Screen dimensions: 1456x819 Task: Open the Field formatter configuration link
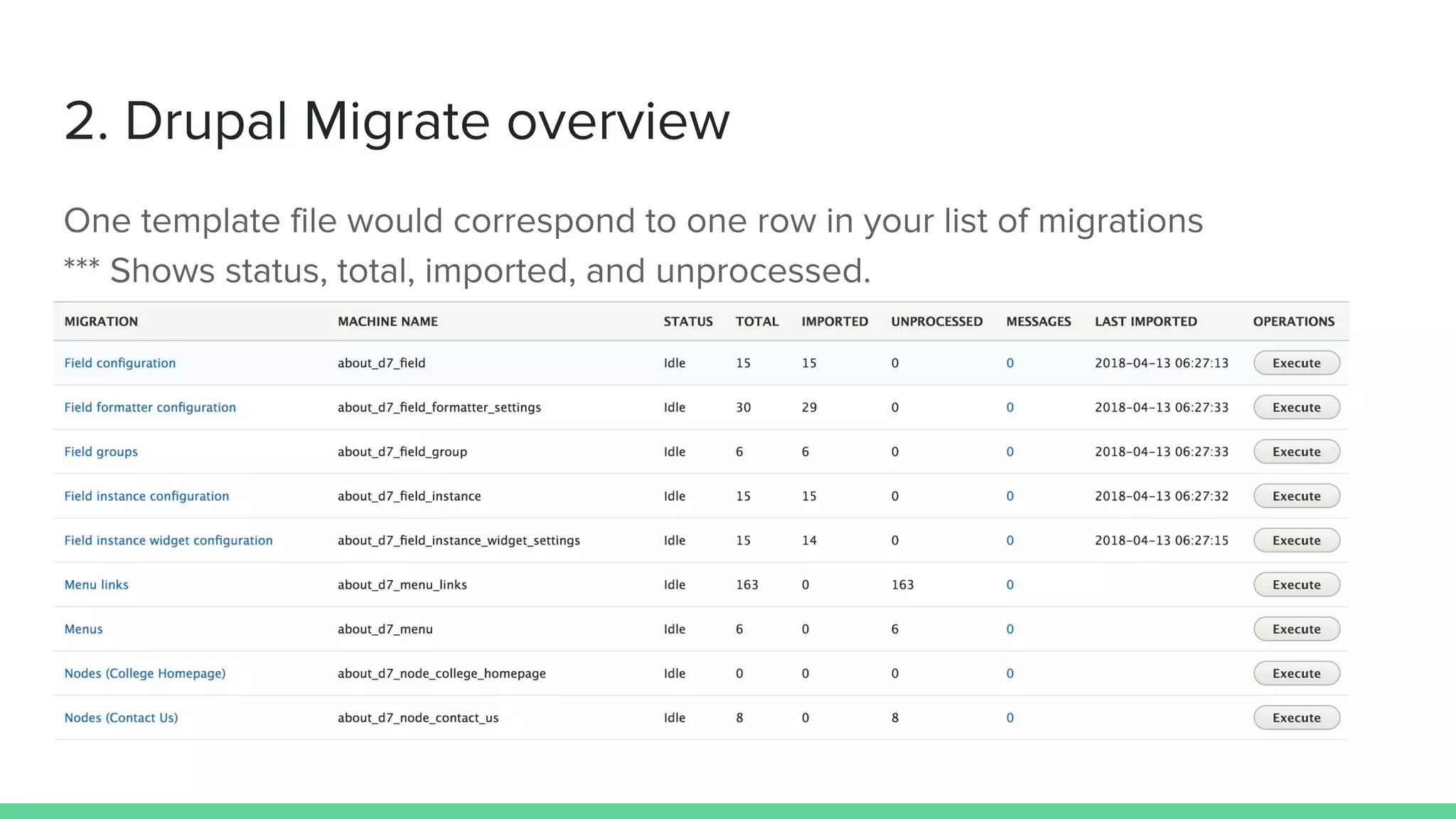click(x=149, y=407)
